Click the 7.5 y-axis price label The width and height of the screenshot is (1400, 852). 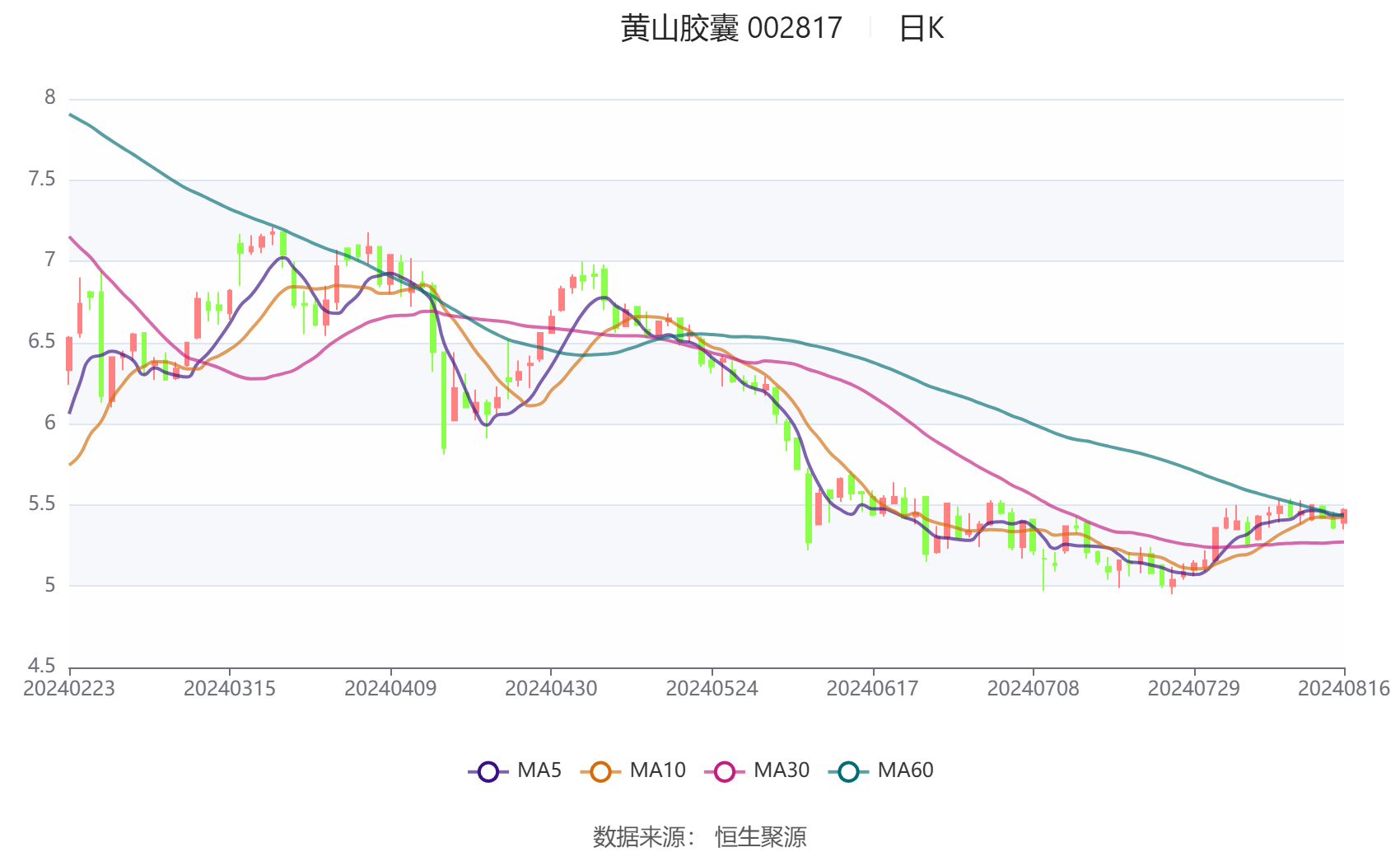click(42, 179)
